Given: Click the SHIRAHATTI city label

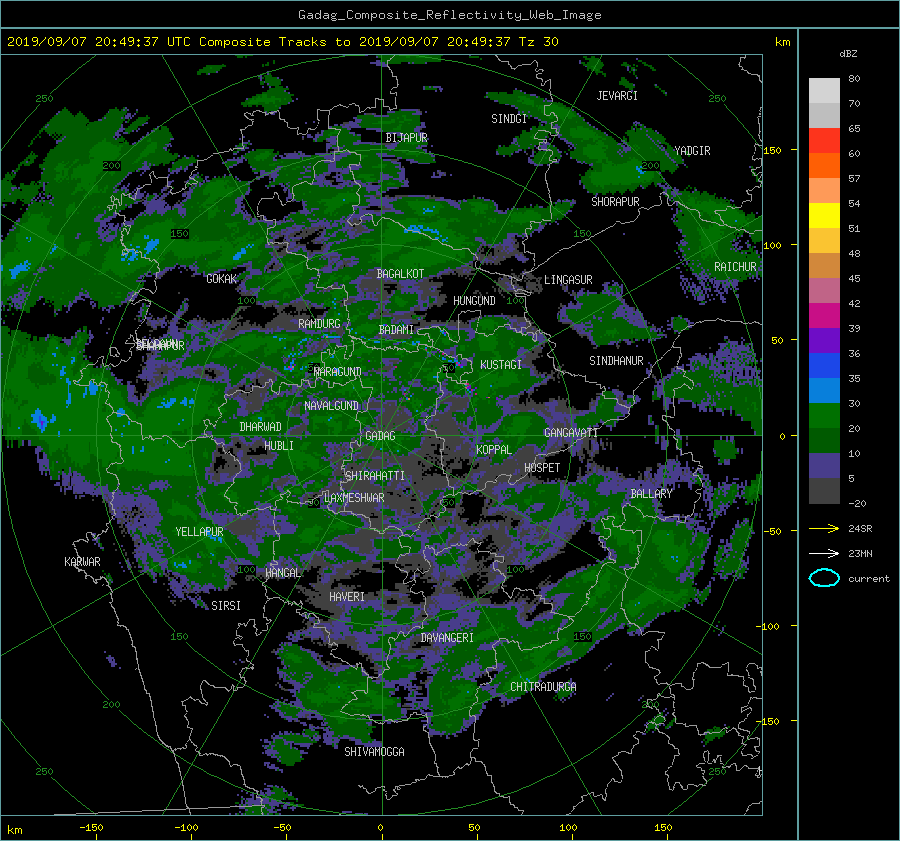Looking at the screenshot, I should pyautogui.click(x=375, y=476).
